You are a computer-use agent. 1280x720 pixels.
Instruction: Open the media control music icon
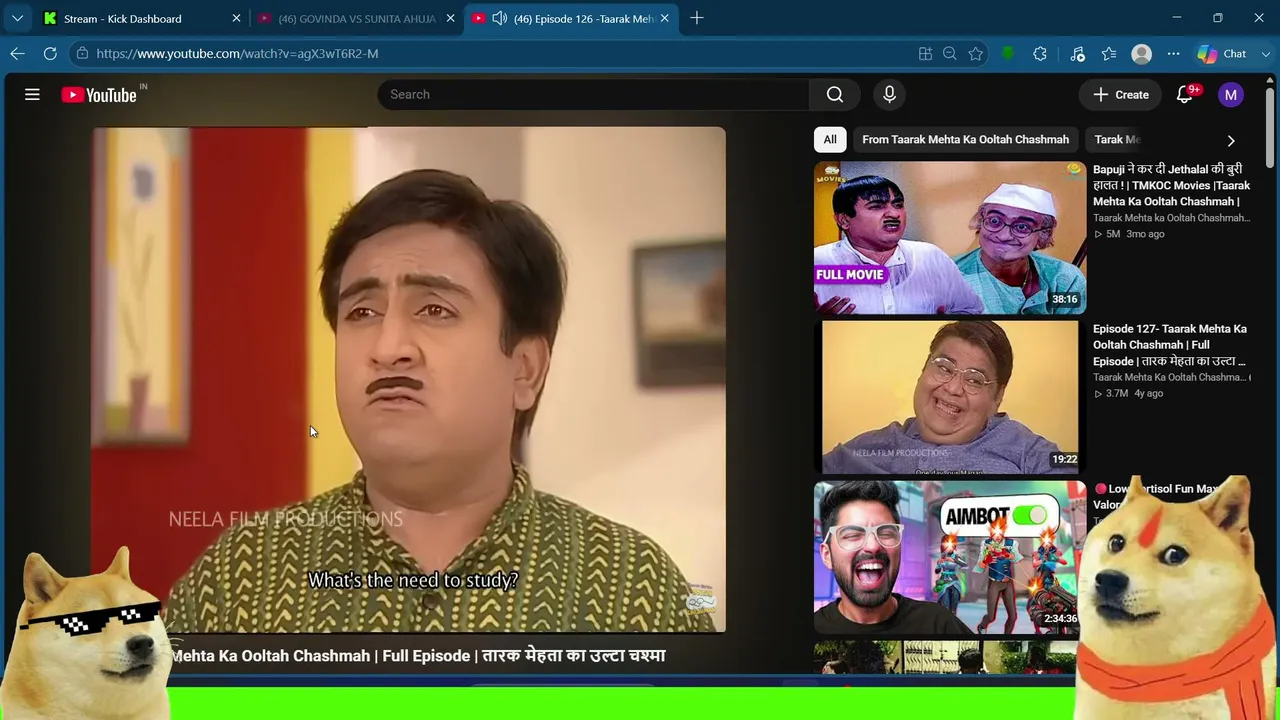[1077, 53]
